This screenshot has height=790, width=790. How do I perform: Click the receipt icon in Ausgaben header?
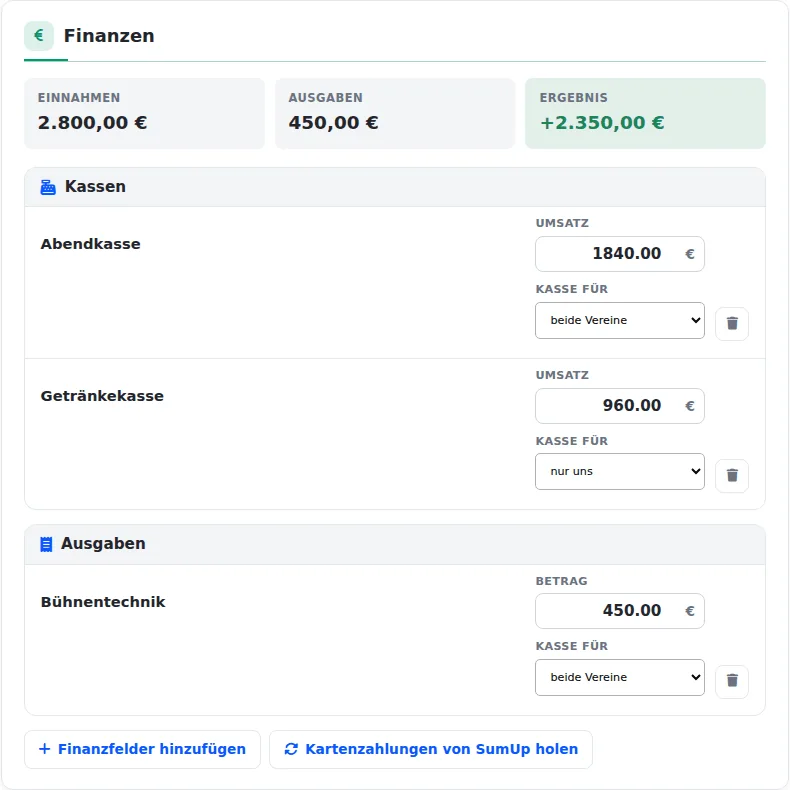[x=46, y=544]
